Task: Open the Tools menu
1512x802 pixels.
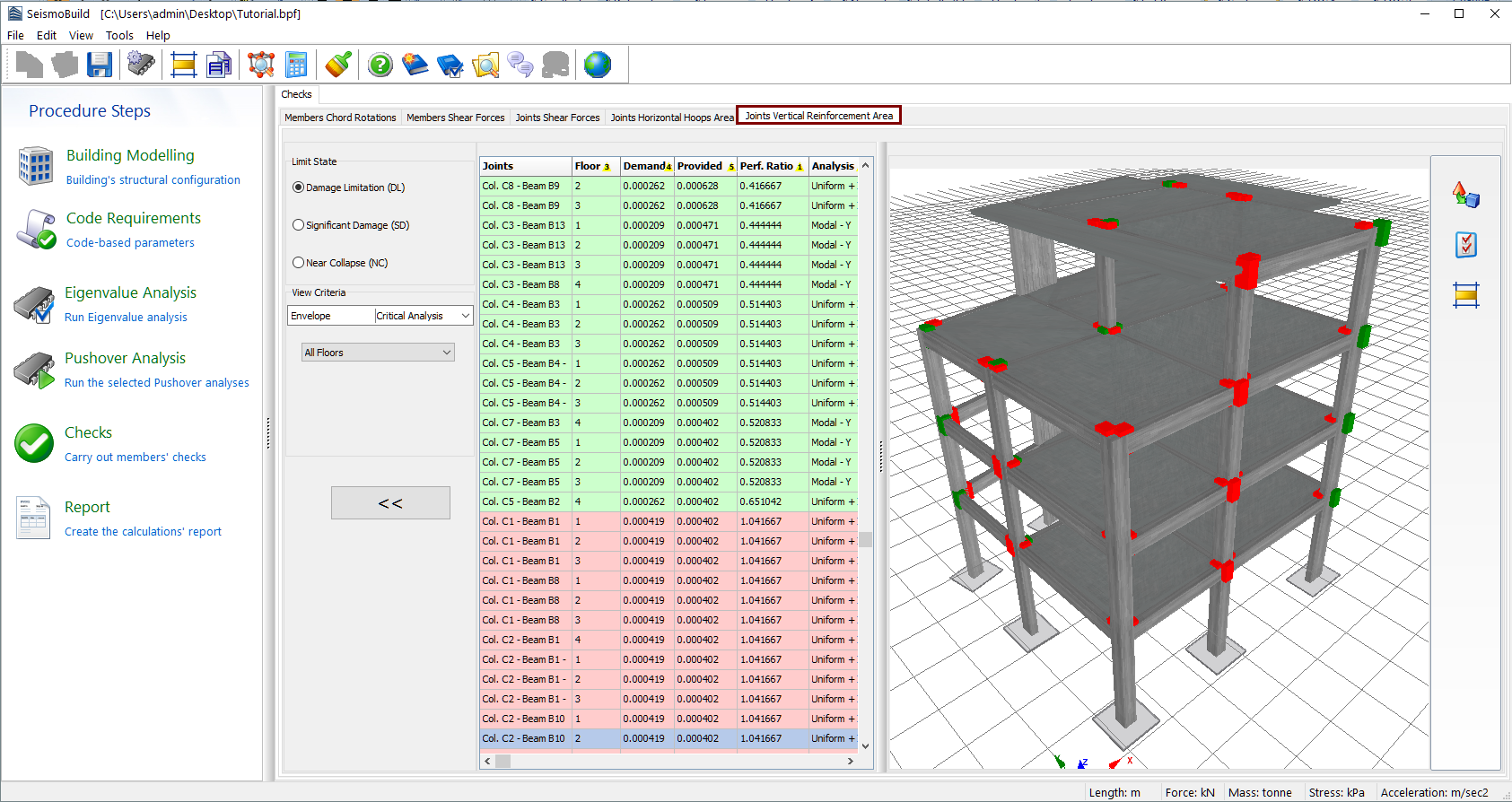Action: point(119,36)
